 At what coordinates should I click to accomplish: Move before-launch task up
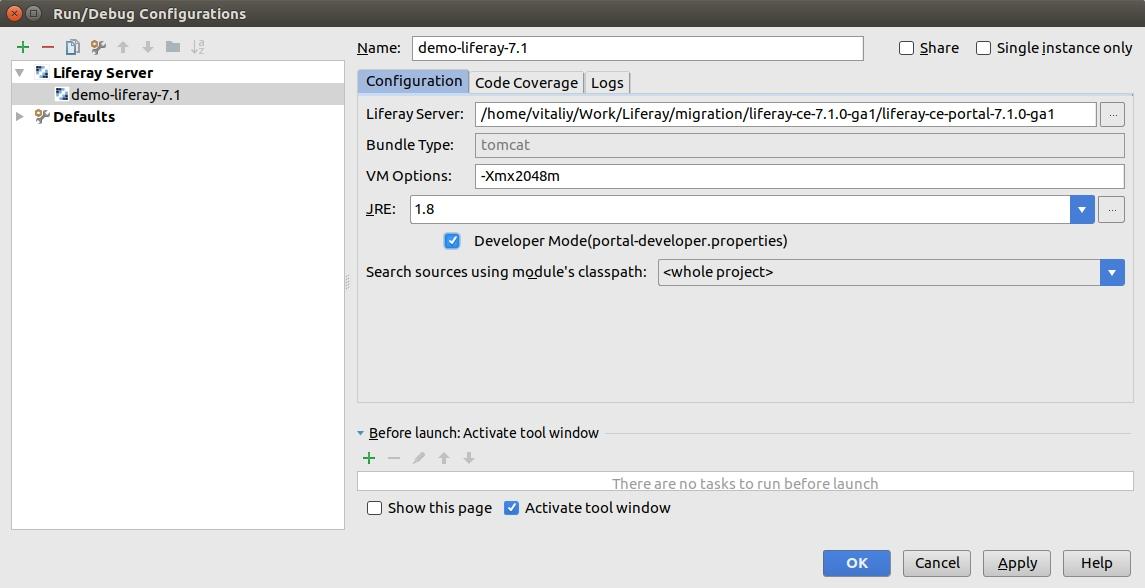(x=444, y=458)
